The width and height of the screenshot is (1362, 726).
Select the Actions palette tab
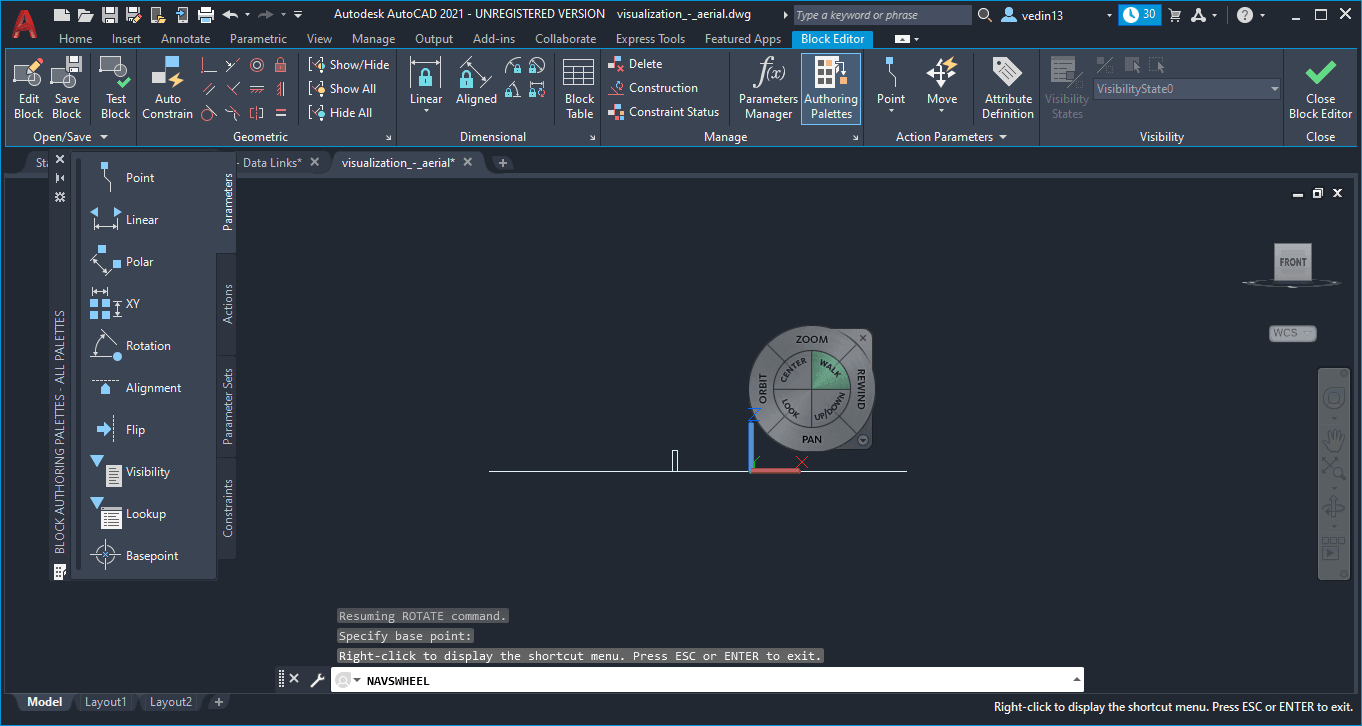227,304
